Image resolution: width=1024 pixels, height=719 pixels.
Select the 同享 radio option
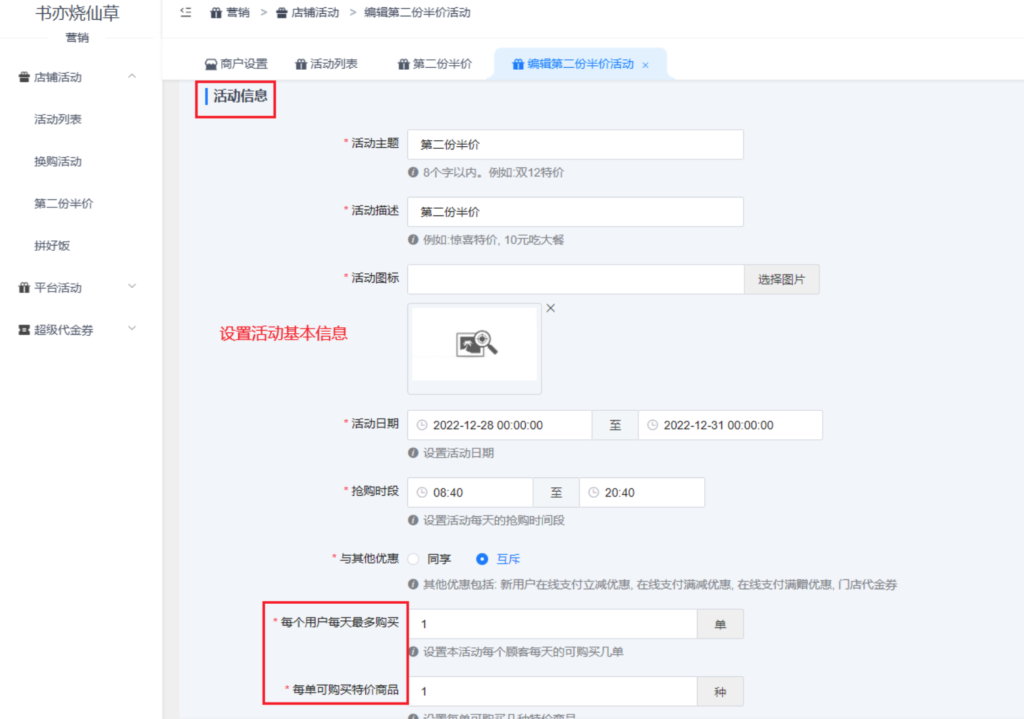[413, 559]
